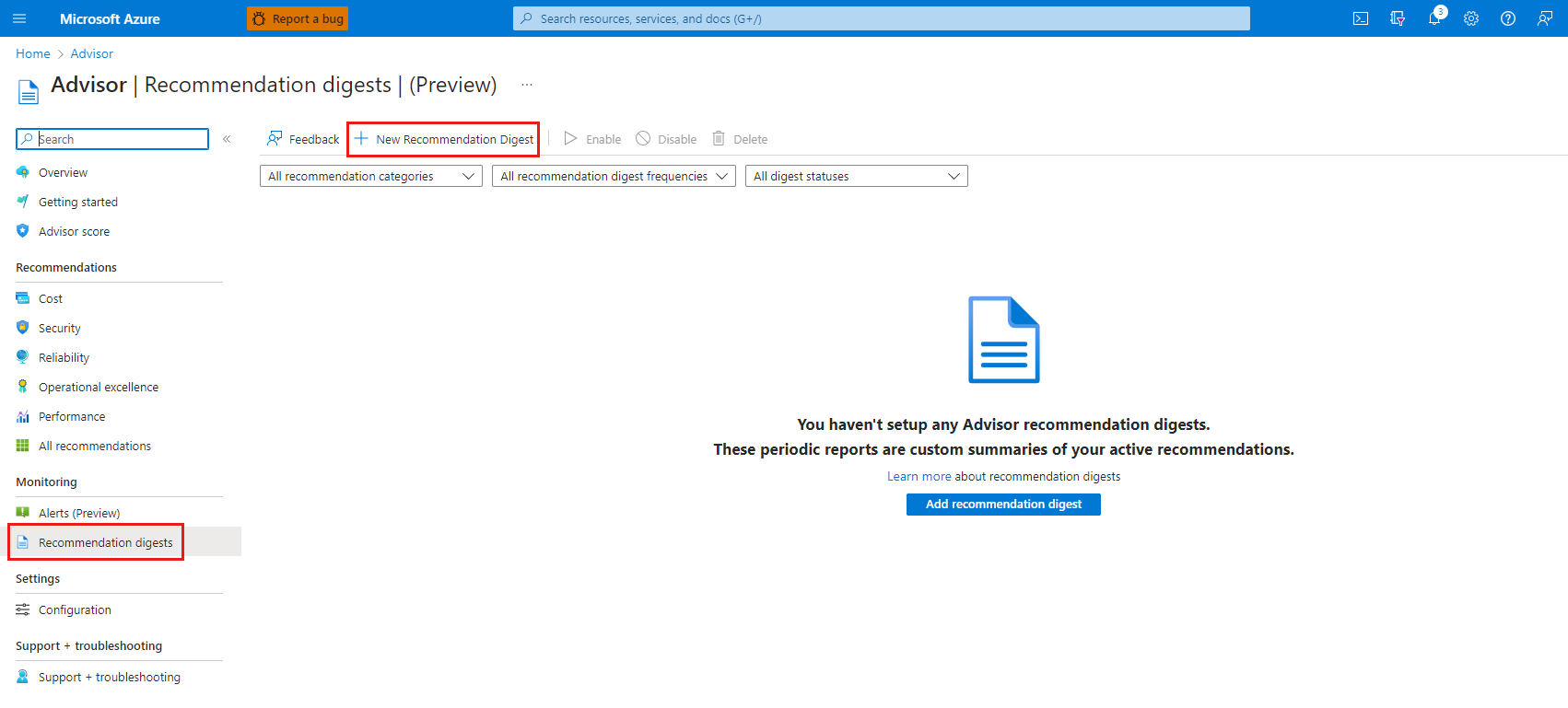Click the Advisor breadcrumb link
Screen dimensions: 1568x708
[x=92, y=53]
